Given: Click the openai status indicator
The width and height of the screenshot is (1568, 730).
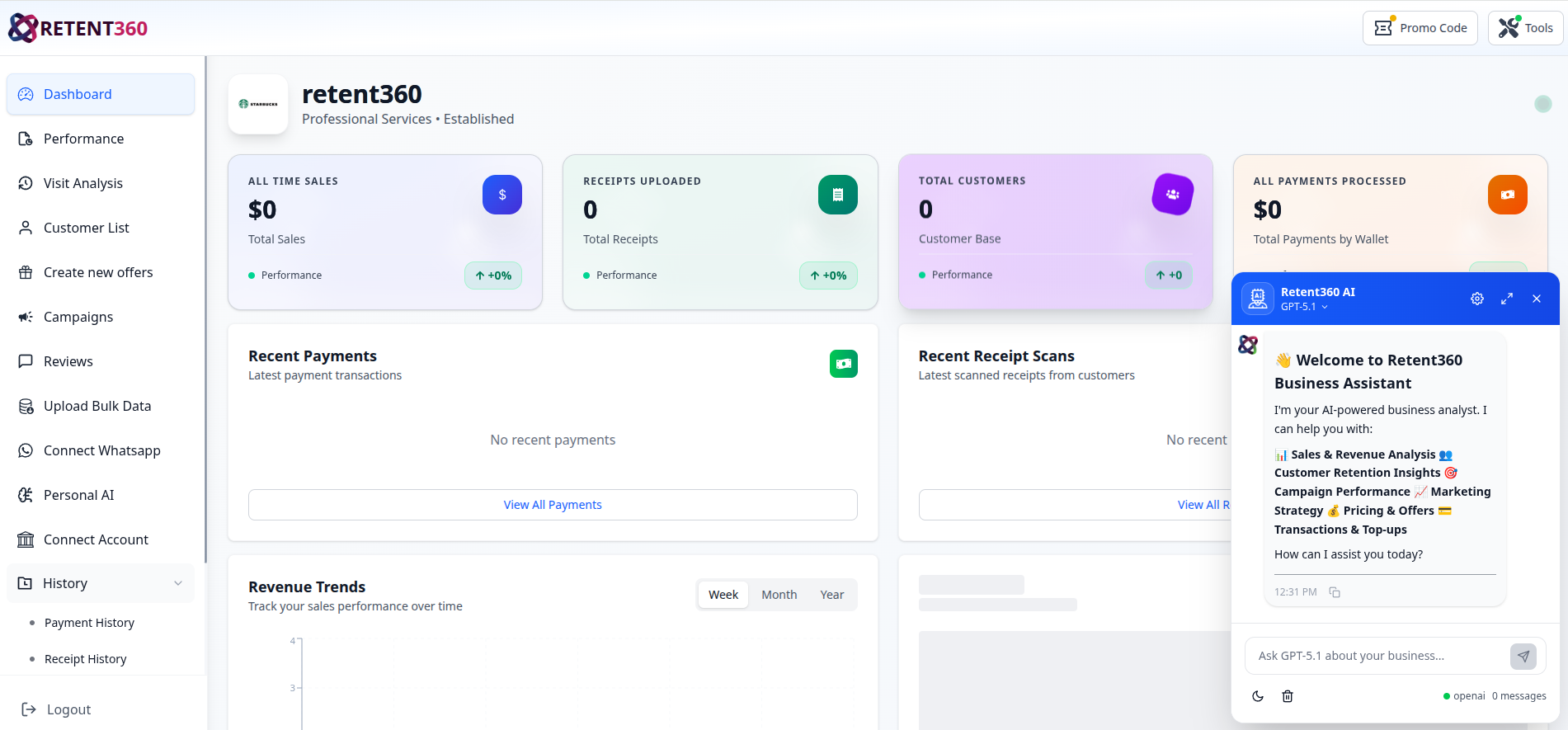Looking at the screenshot, I should 1464,696.
